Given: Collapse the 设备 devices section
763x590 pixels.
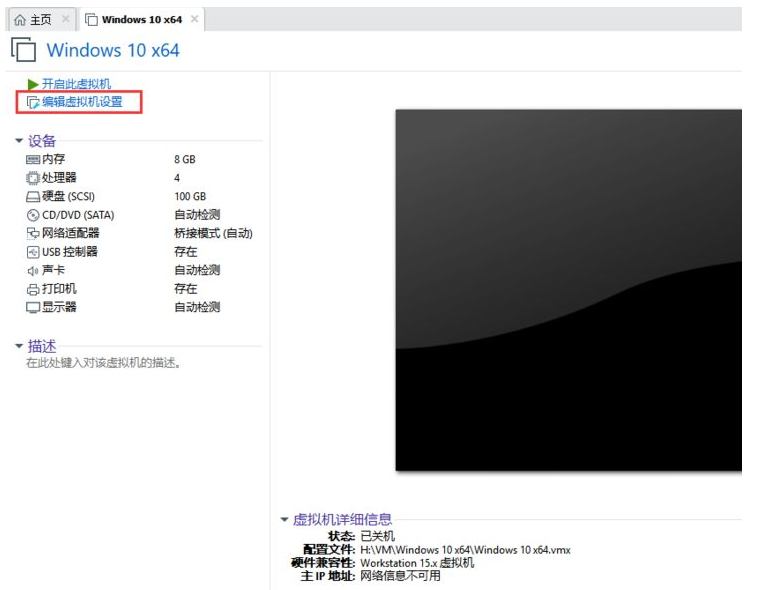Looking at the screenshot, I should click(x=18, y=141).
